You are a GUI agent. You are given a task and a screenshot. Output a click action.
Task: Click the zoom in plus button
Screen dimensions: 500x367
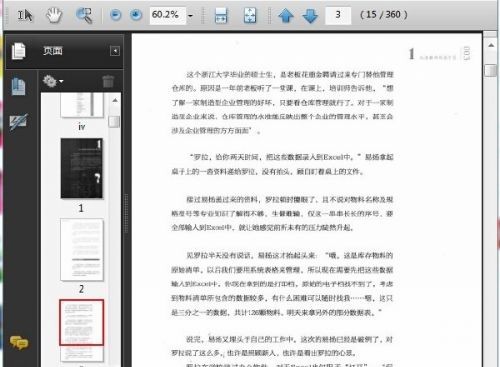click(x=136, y=15)
